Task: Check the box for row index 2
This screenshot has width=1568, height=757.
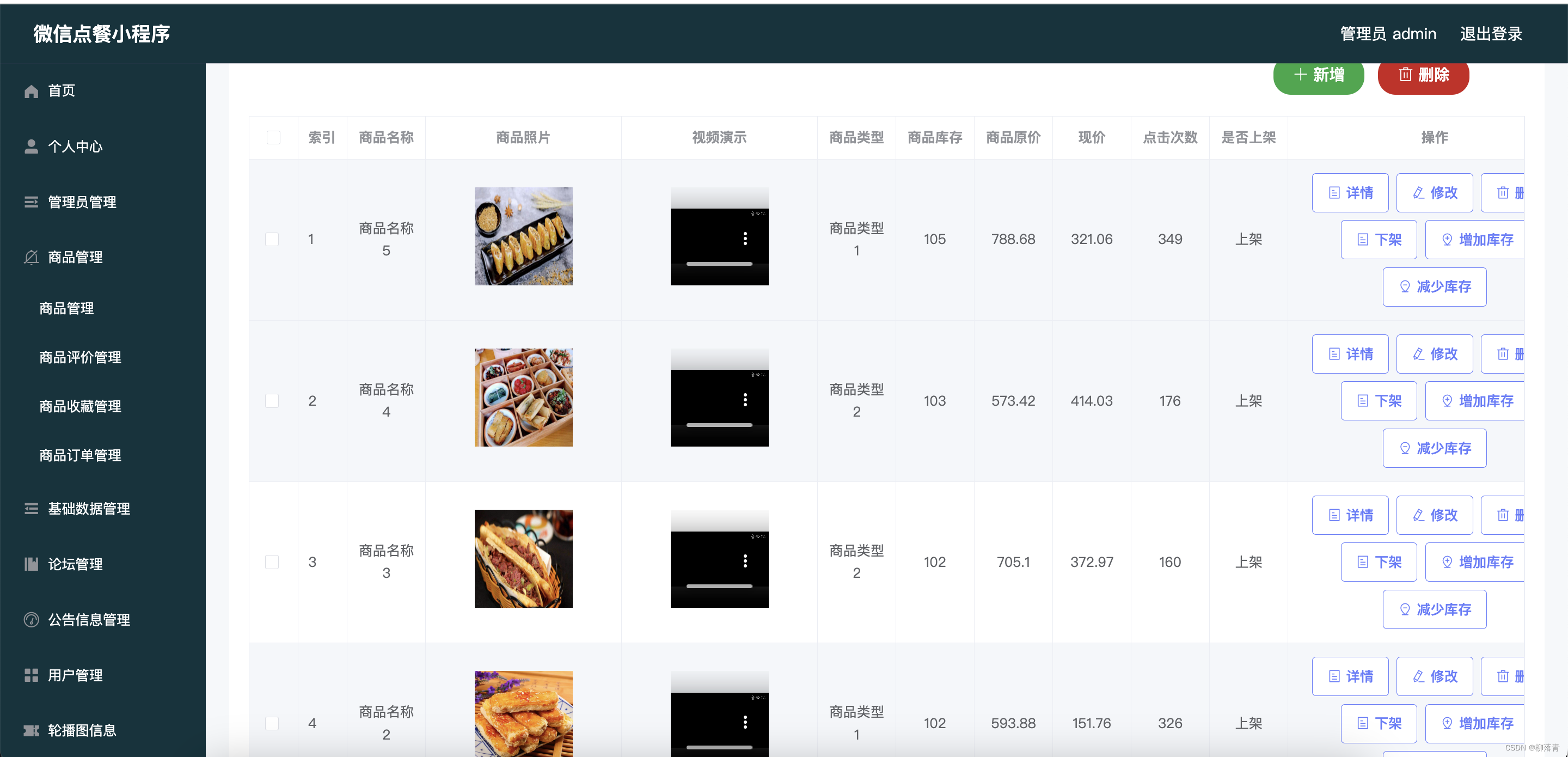Action: coord(272,401)
